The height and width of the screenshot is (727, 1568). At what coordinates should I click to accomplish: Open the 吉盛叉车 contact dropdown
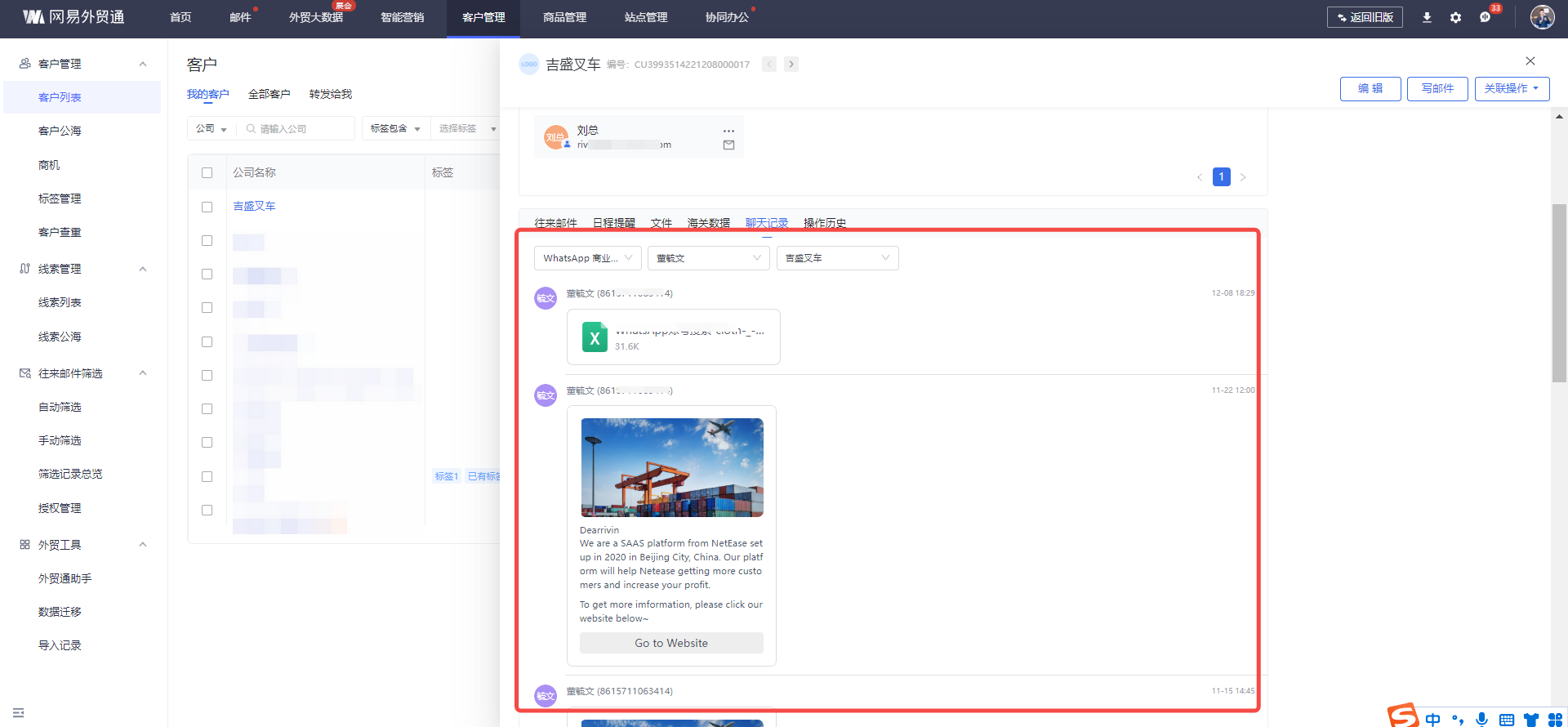(x=837, y=258)
